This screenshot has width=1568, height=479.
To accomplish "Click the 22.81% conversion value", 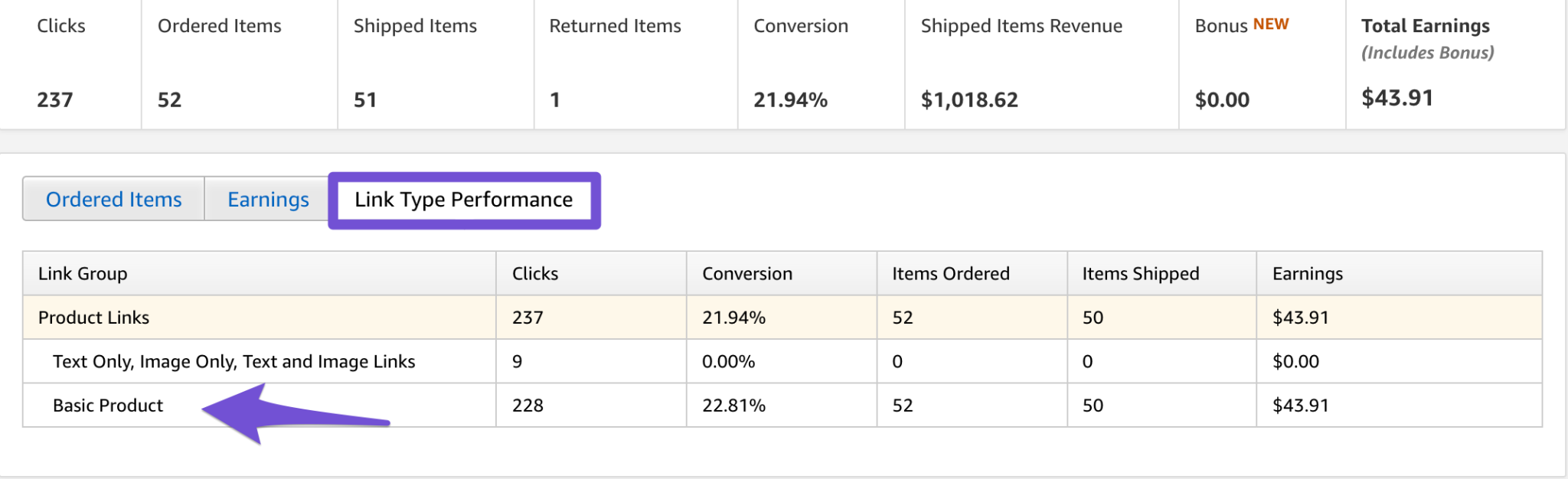I will 733,406.
